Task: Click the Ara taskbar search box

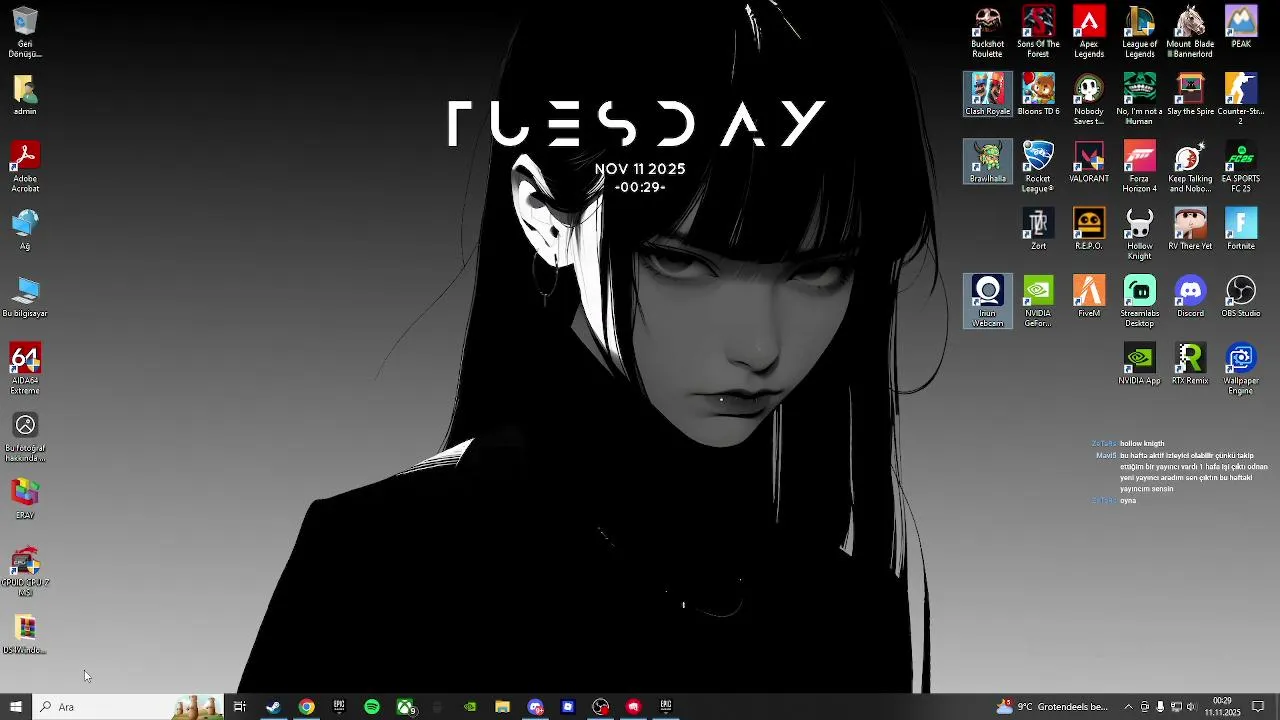Action: 127,707
